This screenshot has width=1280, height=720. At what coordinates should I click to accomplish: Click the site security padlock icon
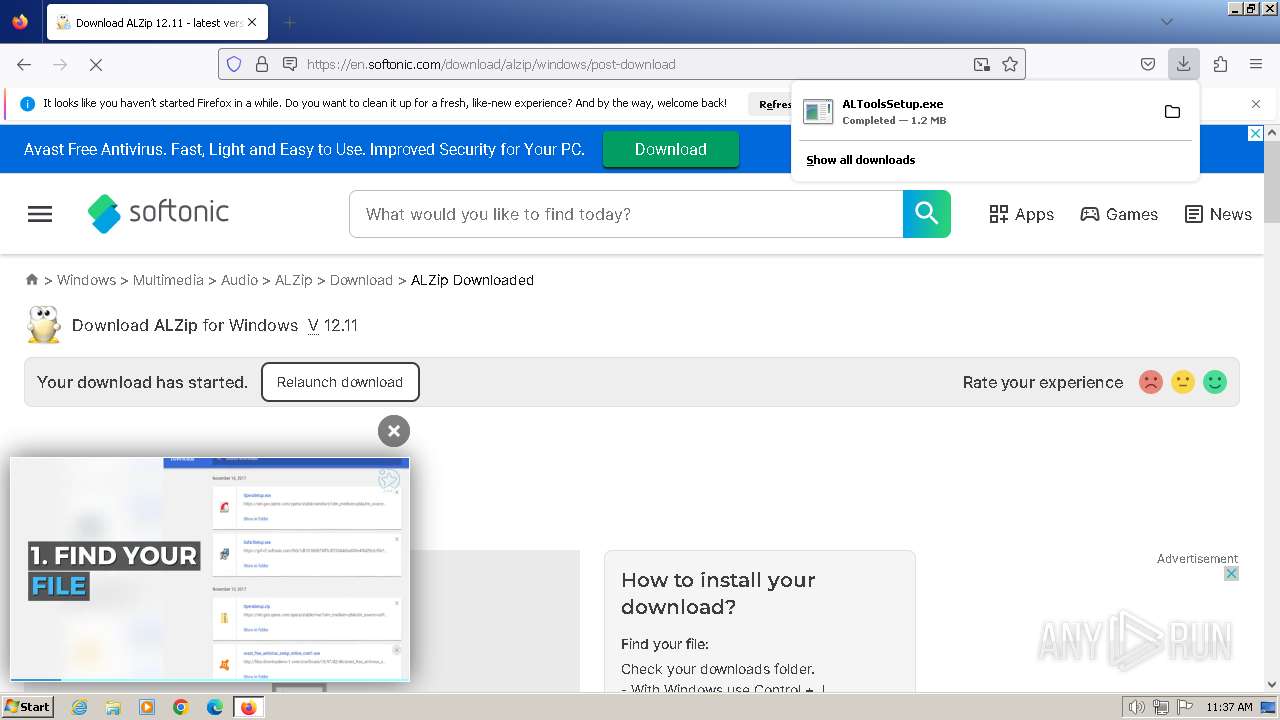[x=262, y=64]
